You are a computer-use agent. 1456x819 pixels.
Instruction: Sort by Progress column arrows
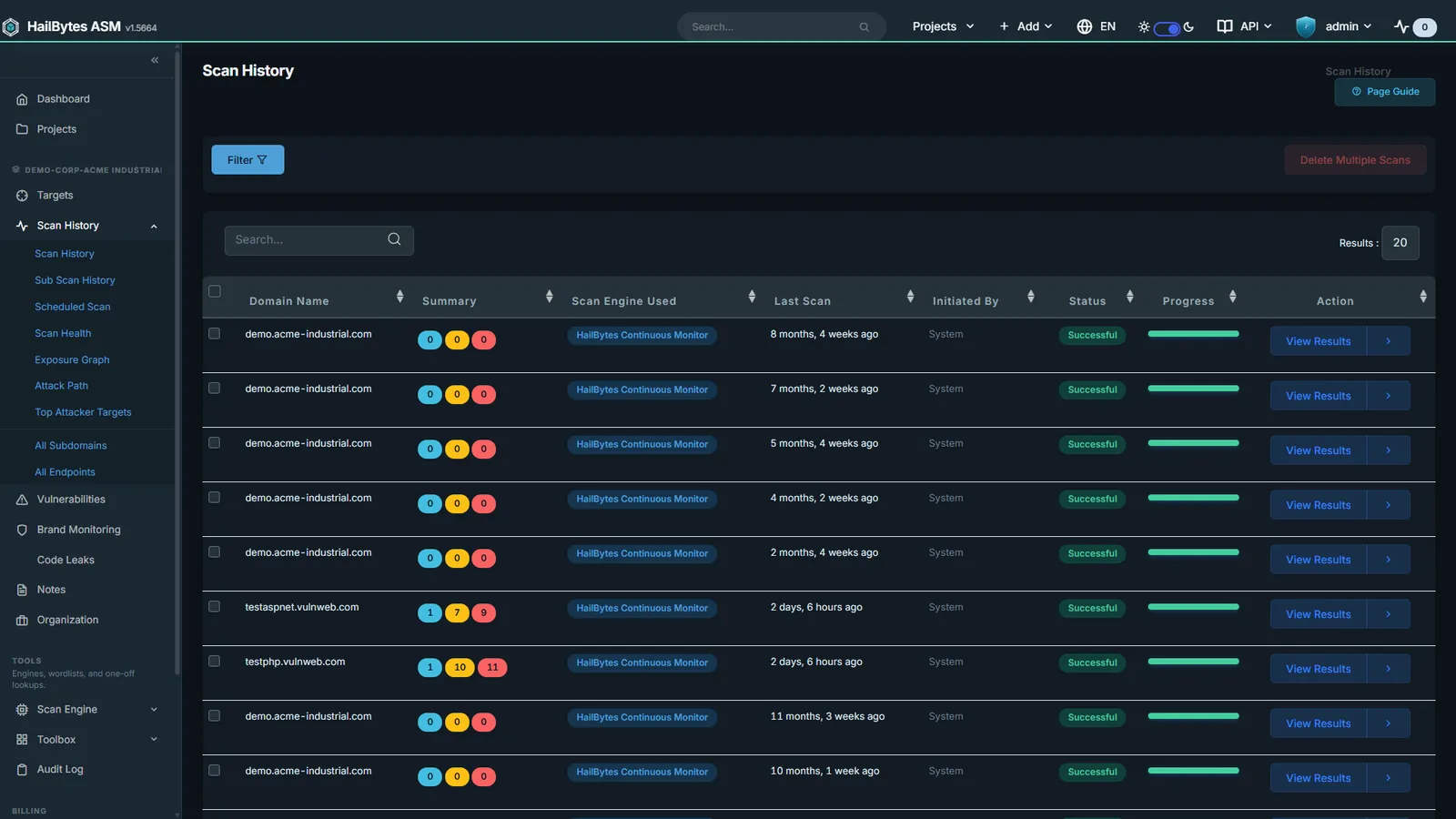[1232, 297]
